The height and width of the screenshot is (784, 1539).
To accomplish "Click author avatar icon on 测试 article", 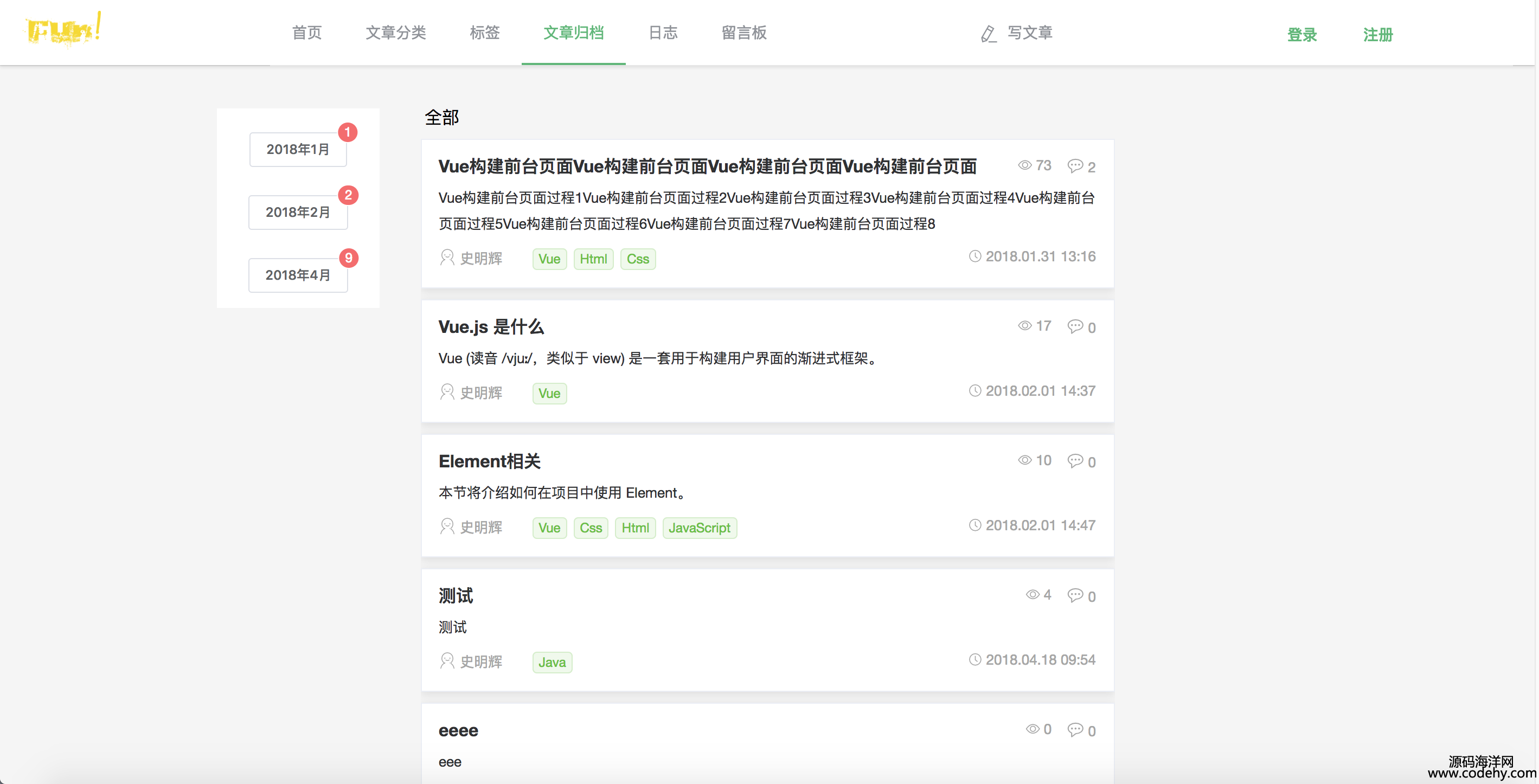I will [x=447, y=660].
